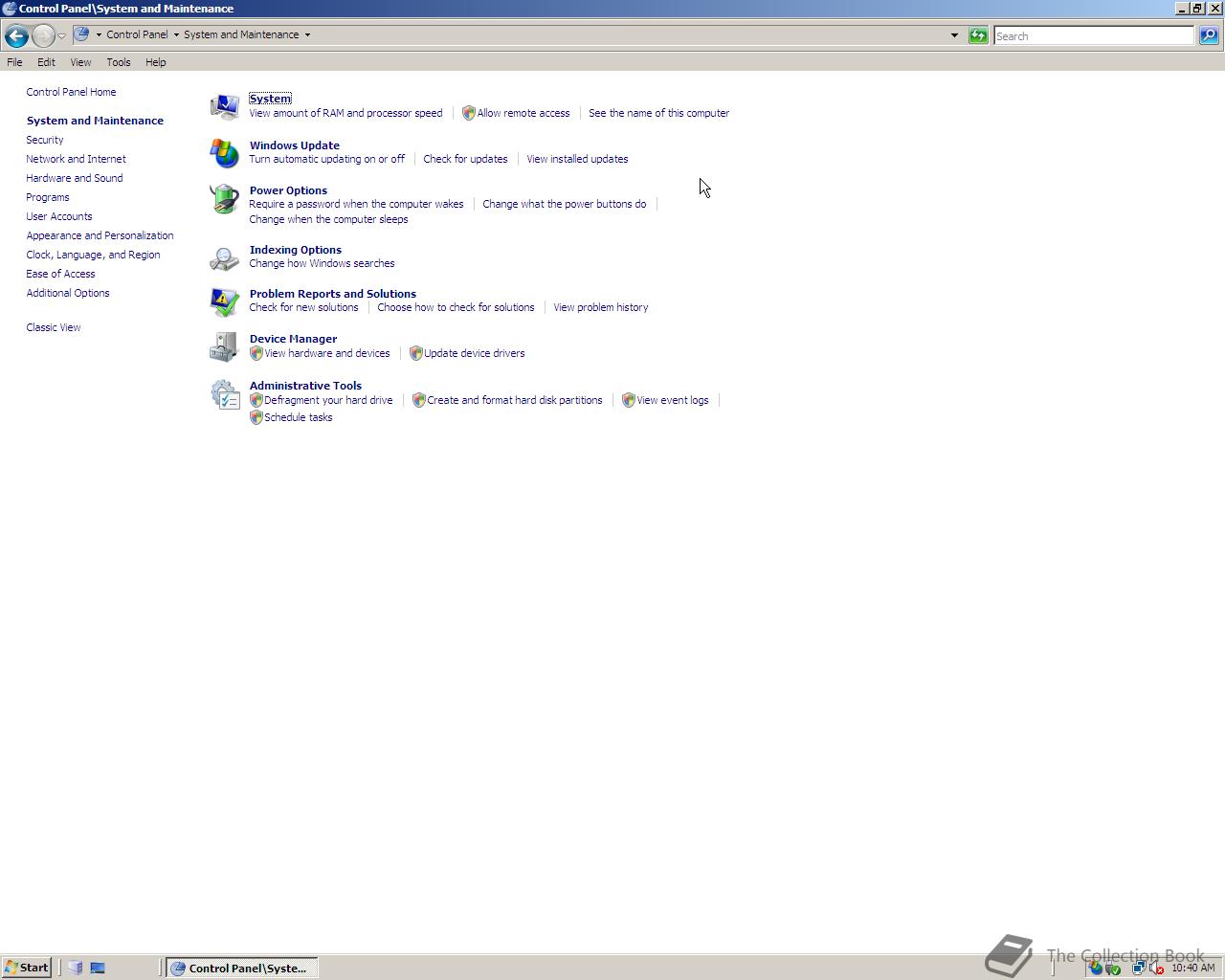
Task: Click View amount of RAM and processor speed
Action: tap(345, 113)
